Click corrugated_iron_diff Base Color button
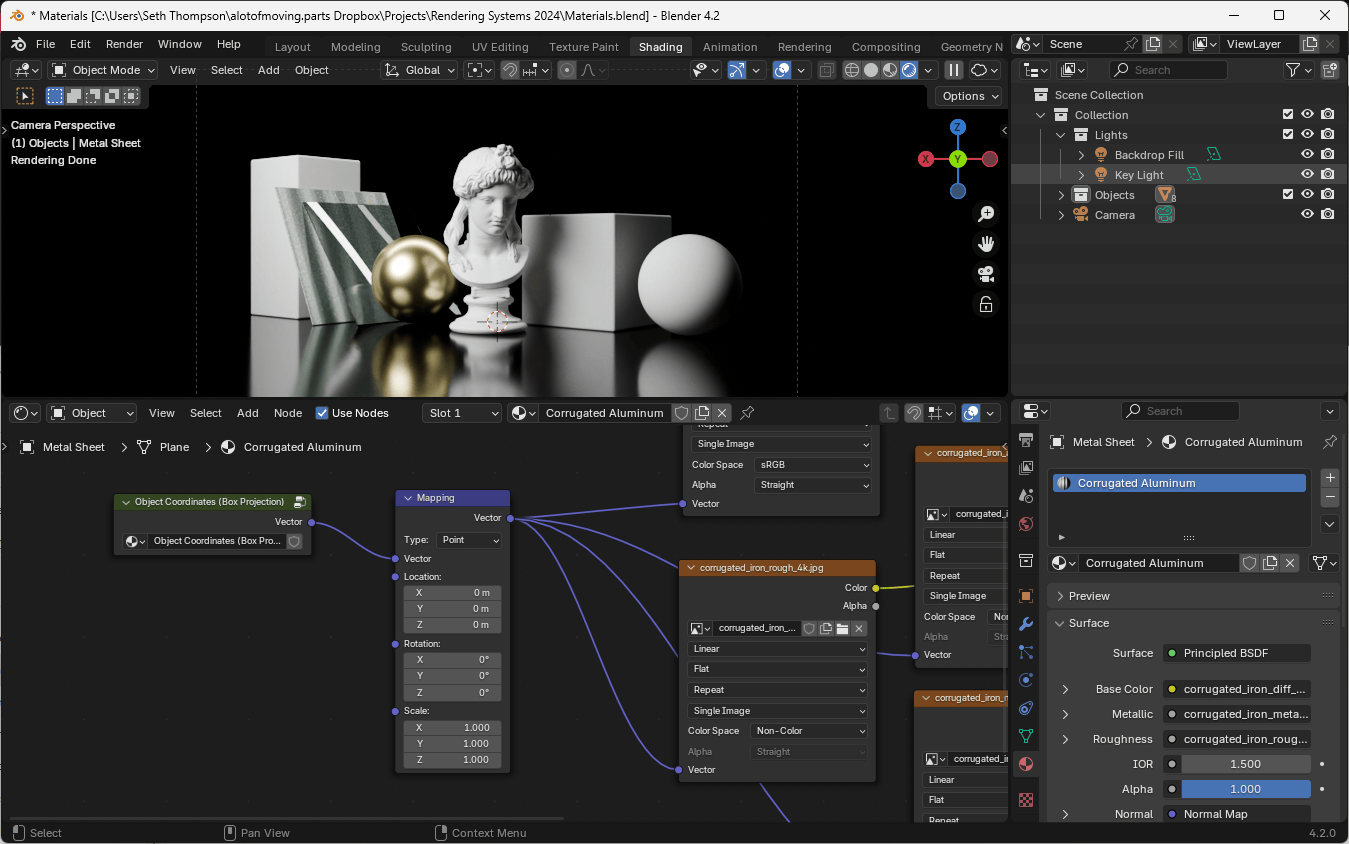This screenshot has height=844, width=1349. 1237,689
